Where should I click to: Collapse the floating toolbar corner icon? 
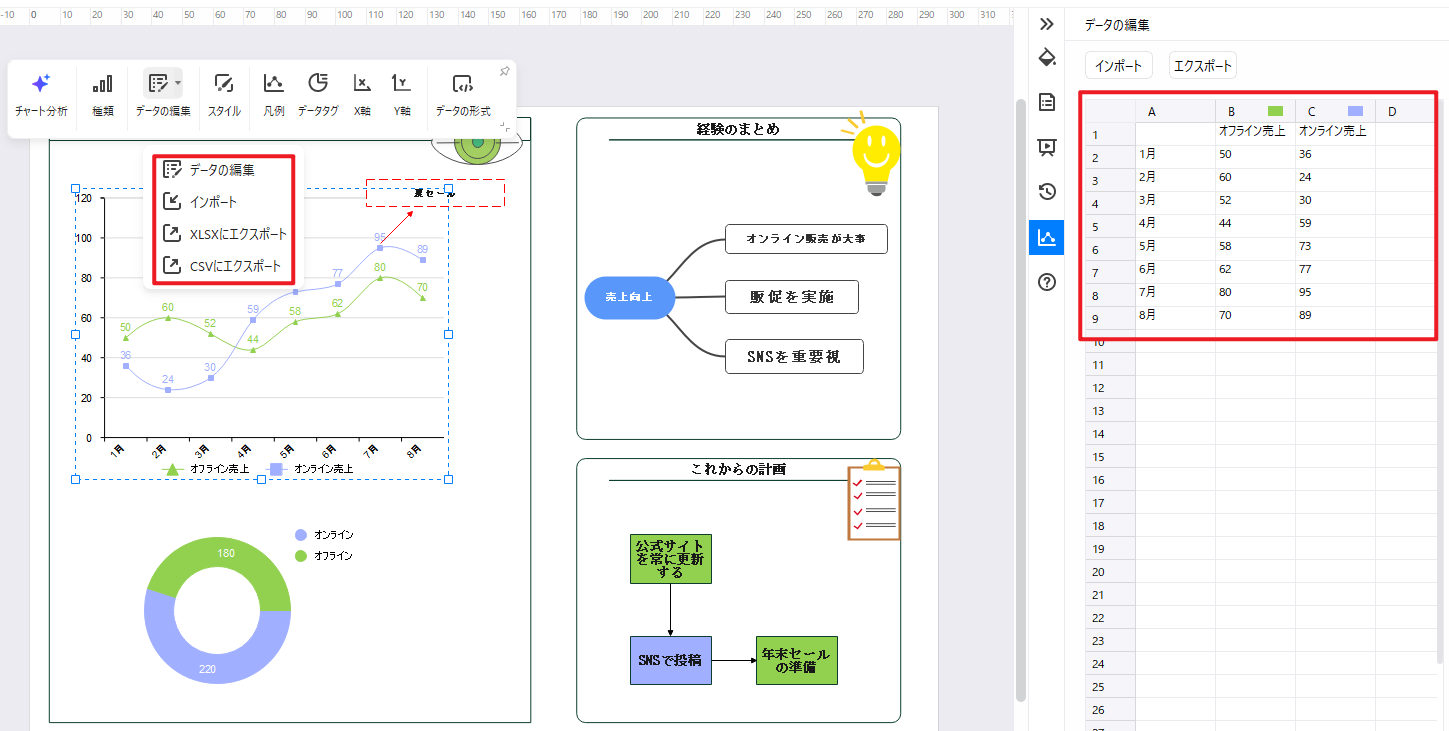pyautogui.click(x=507, y=127)
